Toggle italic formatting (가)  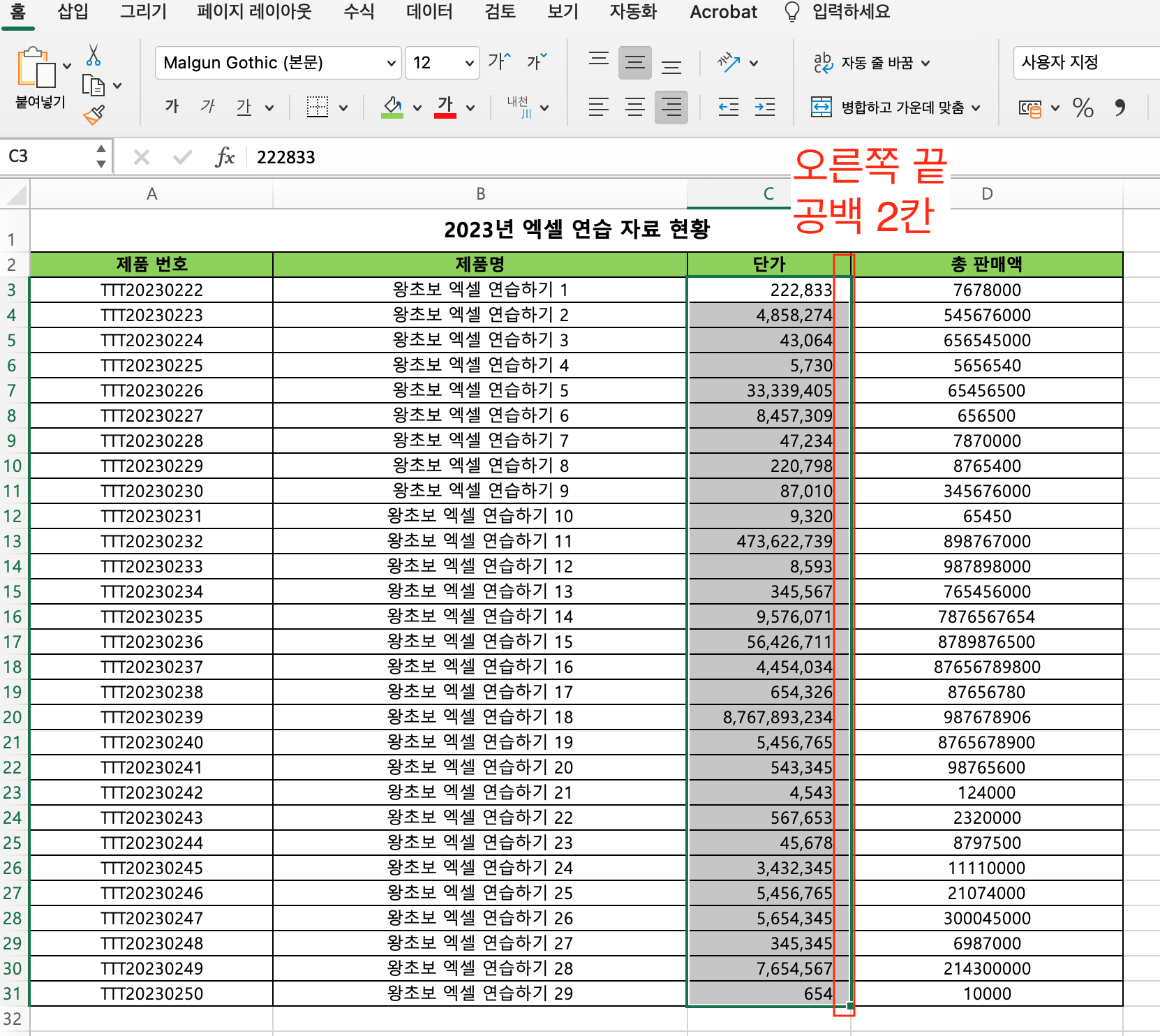(x=208, y=106)
